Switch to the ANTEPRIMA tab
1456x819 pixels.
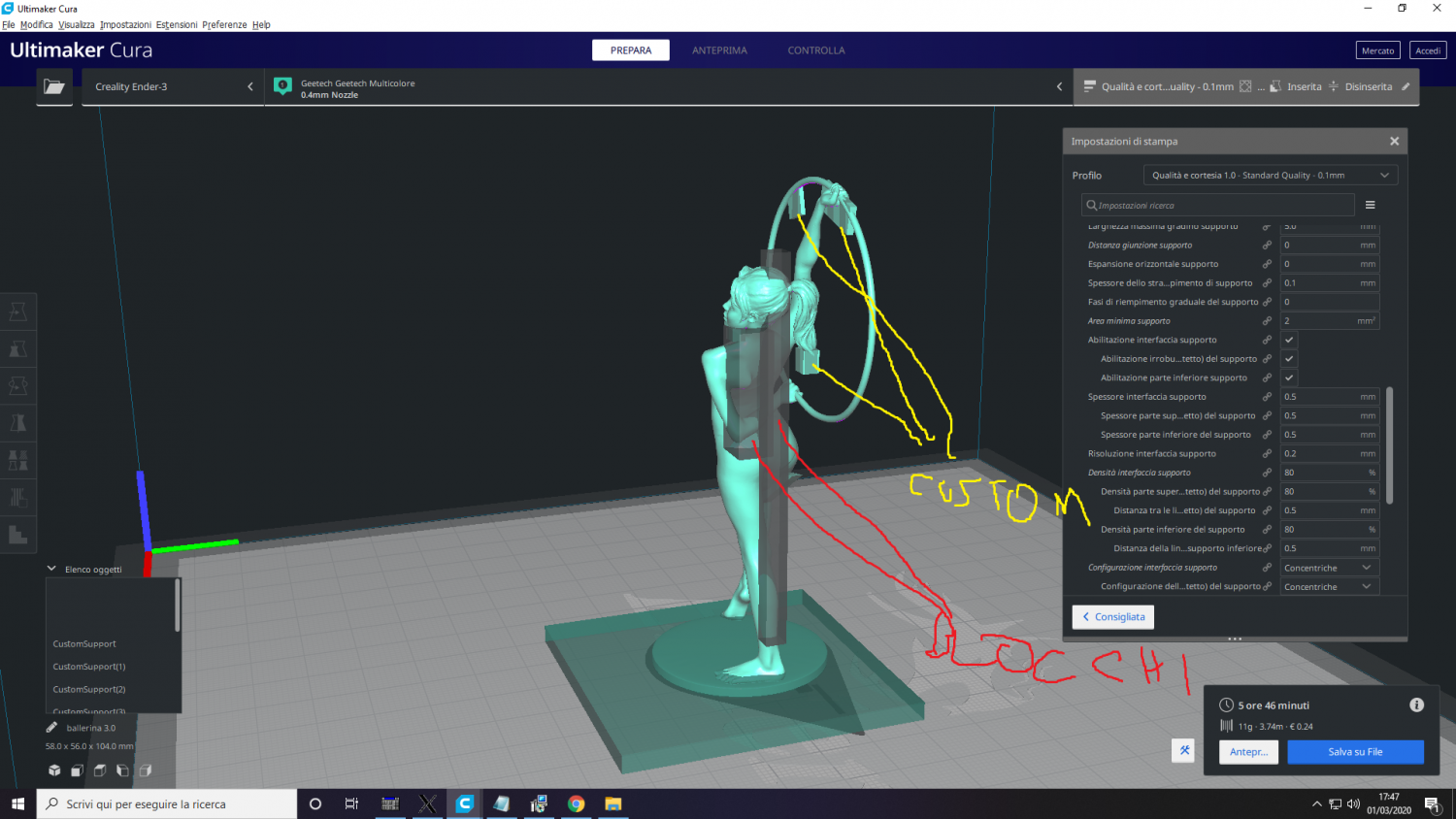pyautogui.click(x=719, y=50)
